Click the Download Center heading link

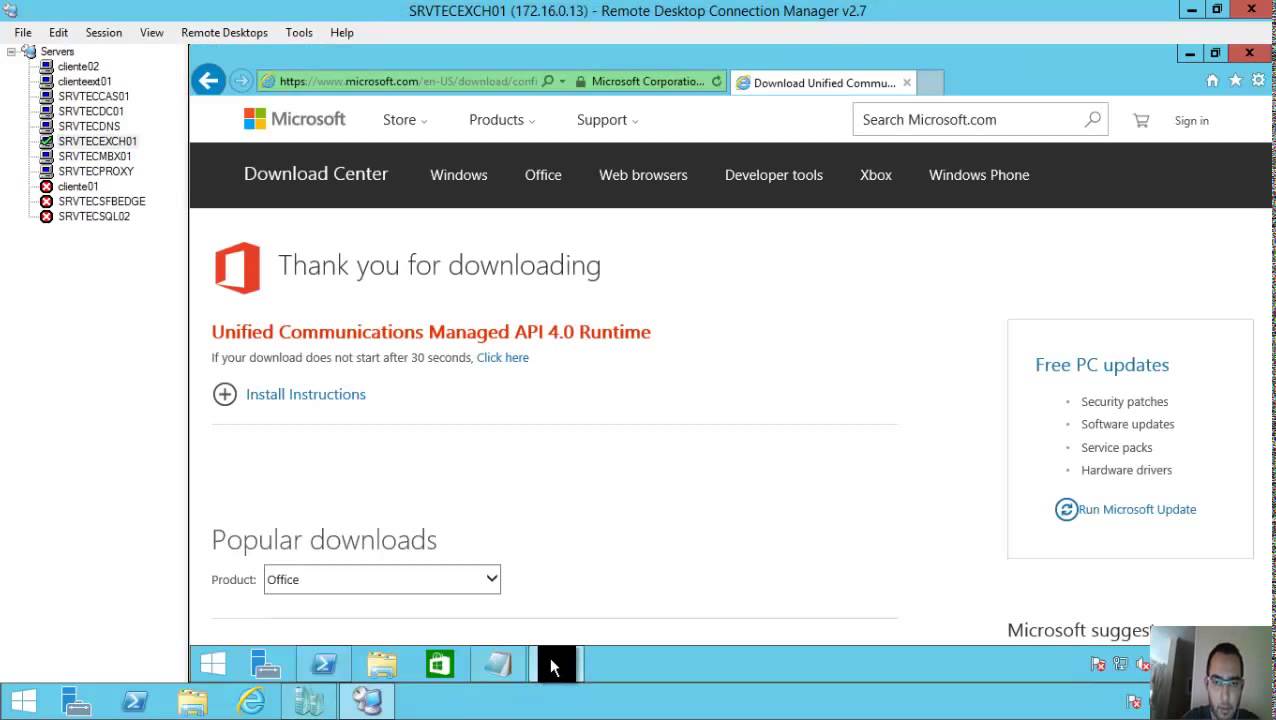[x=316, y=174]
